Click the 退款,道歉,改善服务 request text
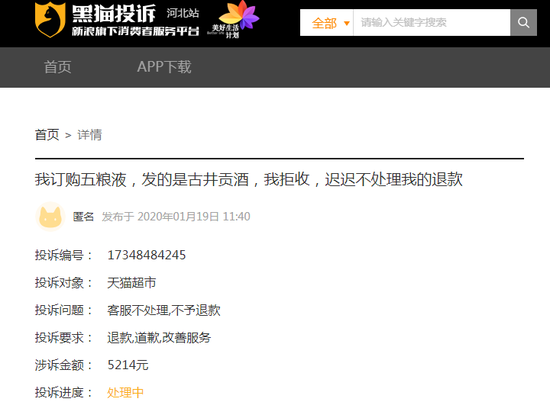 pyautogui.click(x=159, y=338)
